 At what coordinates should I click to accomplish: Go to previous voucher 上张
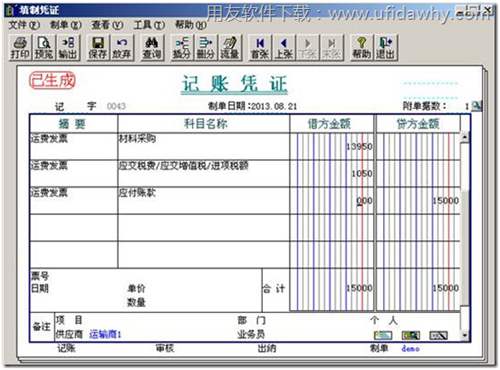click(x=284, y=48)
